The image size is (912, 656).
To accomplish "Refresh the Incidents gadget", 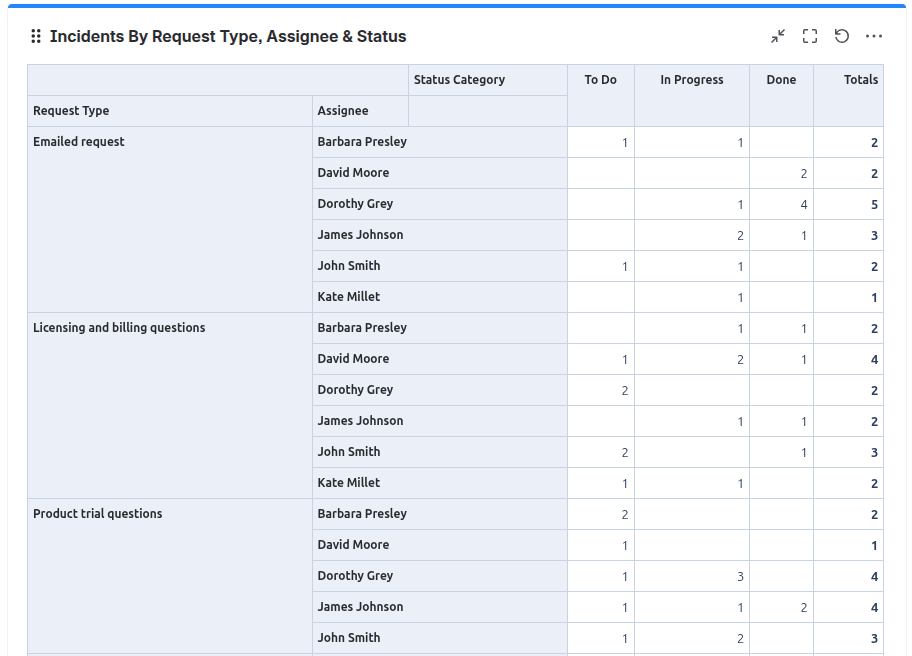I will point(842,36).
